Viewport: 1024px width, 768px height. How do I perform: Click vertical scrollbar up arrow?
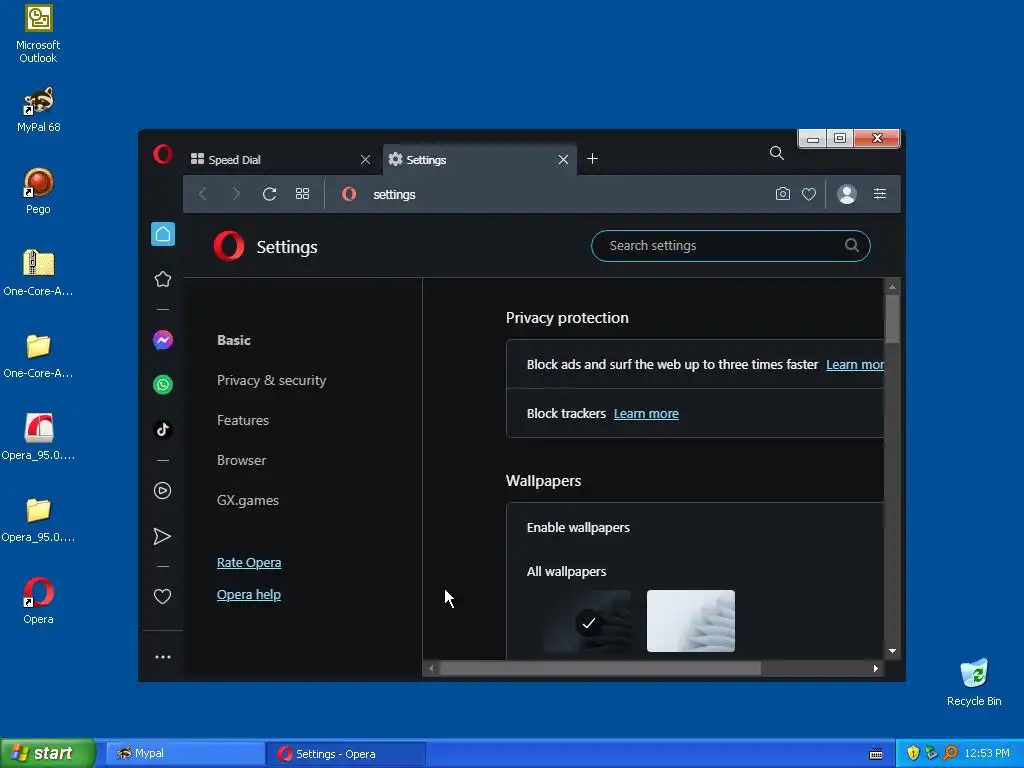(x=892, y=287)
